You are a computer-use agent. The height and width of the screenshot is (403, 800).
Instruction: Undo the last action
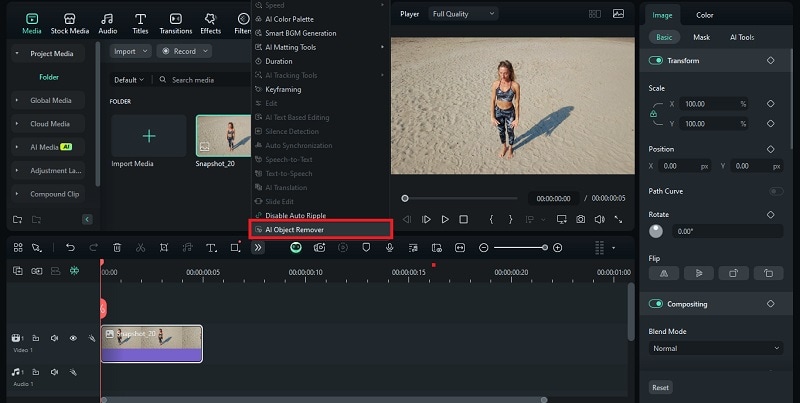70,247
